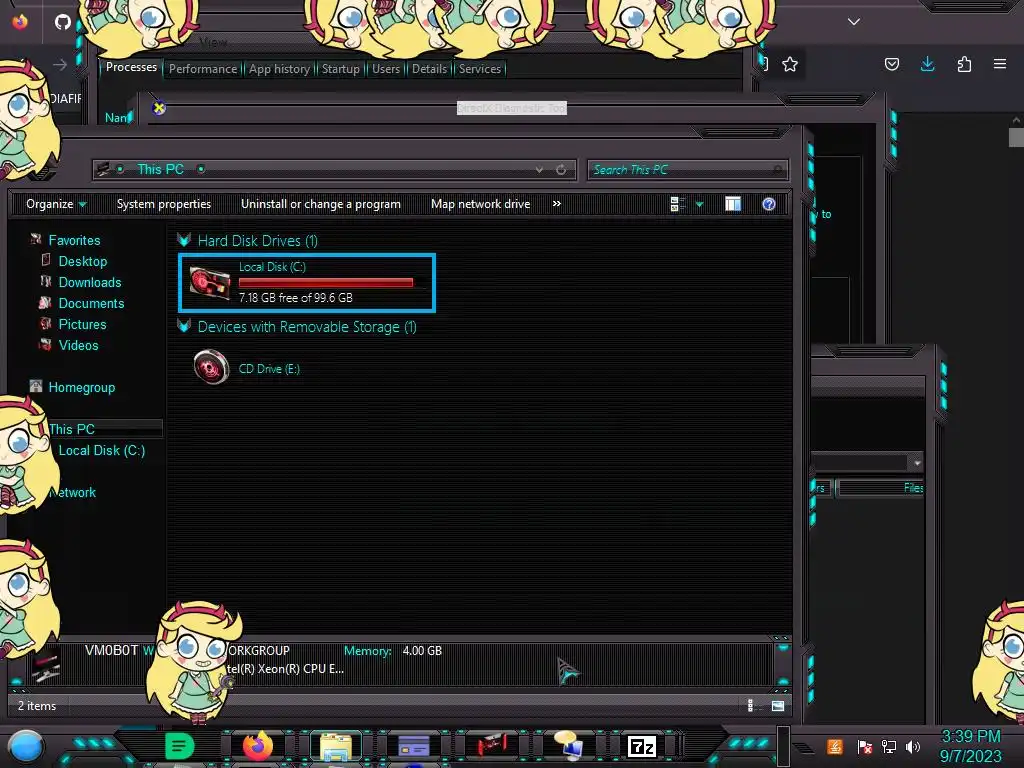The width and height of the screenshot is (1024, 768).
Task: Open Task Manager Startup tab
Action: tap(341, 69)
